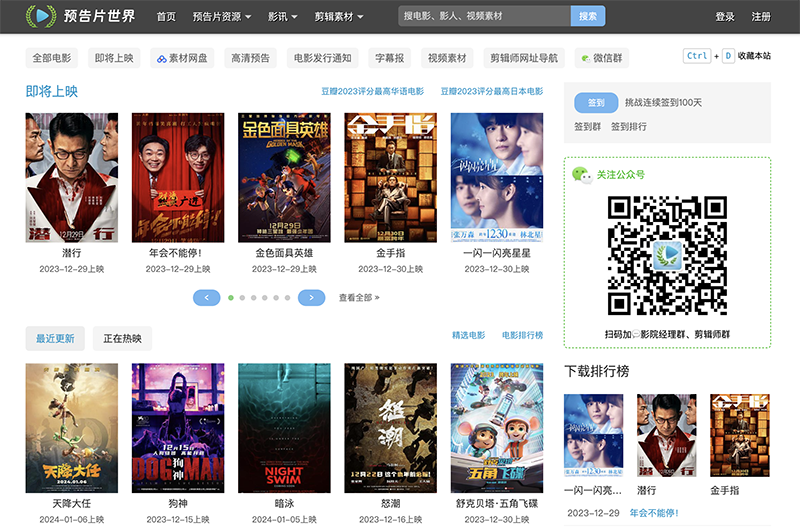Screen dimensions: 800x530
Task: Open the 注册 register link
Action: point(761,17)
